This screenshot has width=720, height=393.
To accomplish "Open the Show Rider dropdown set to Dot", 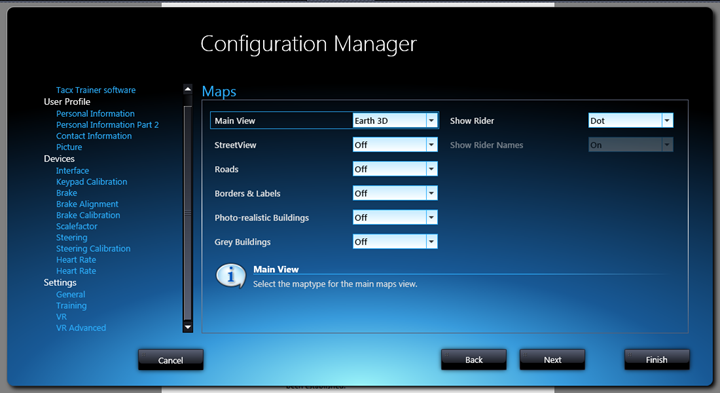I will click(631, 121).
